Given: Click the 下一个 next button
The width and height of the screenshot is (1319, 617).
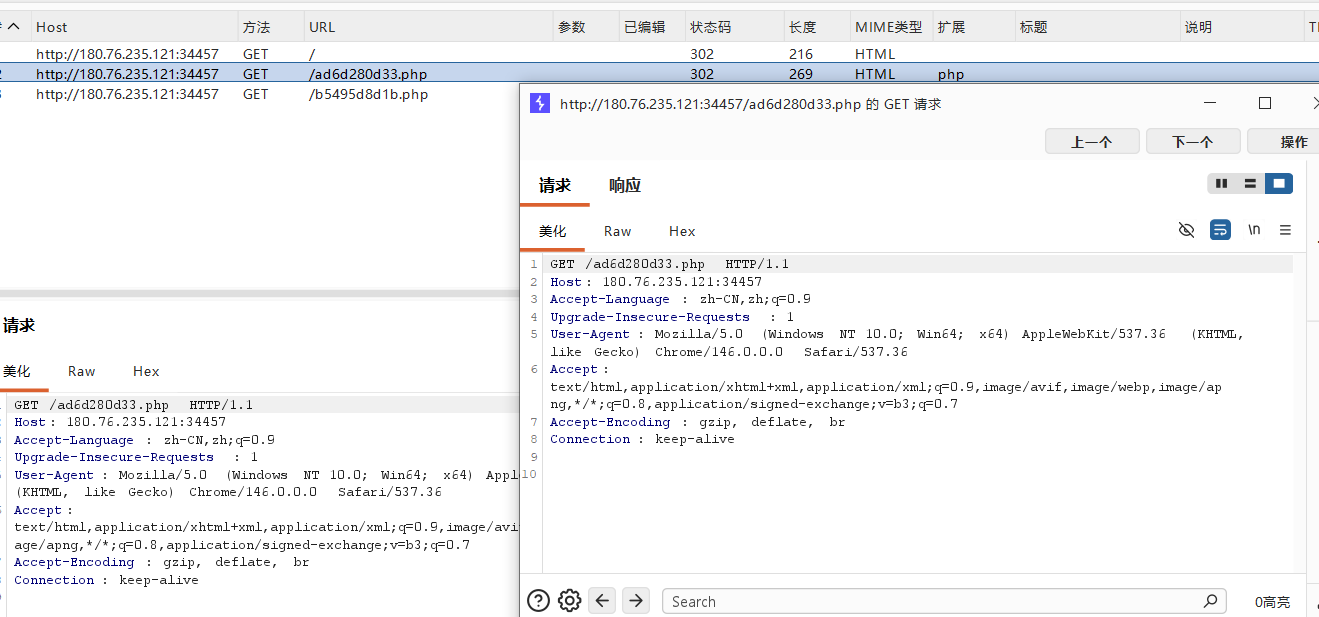Looking at the screenshot, I should [x=1193, y=141].
